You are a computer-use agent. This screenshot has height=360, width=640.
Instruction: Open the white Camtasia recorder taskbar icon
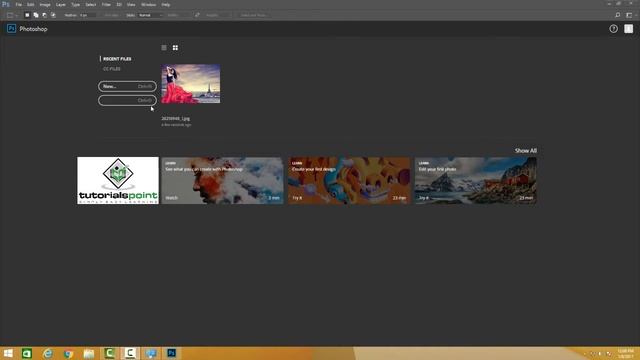[130, 353]
